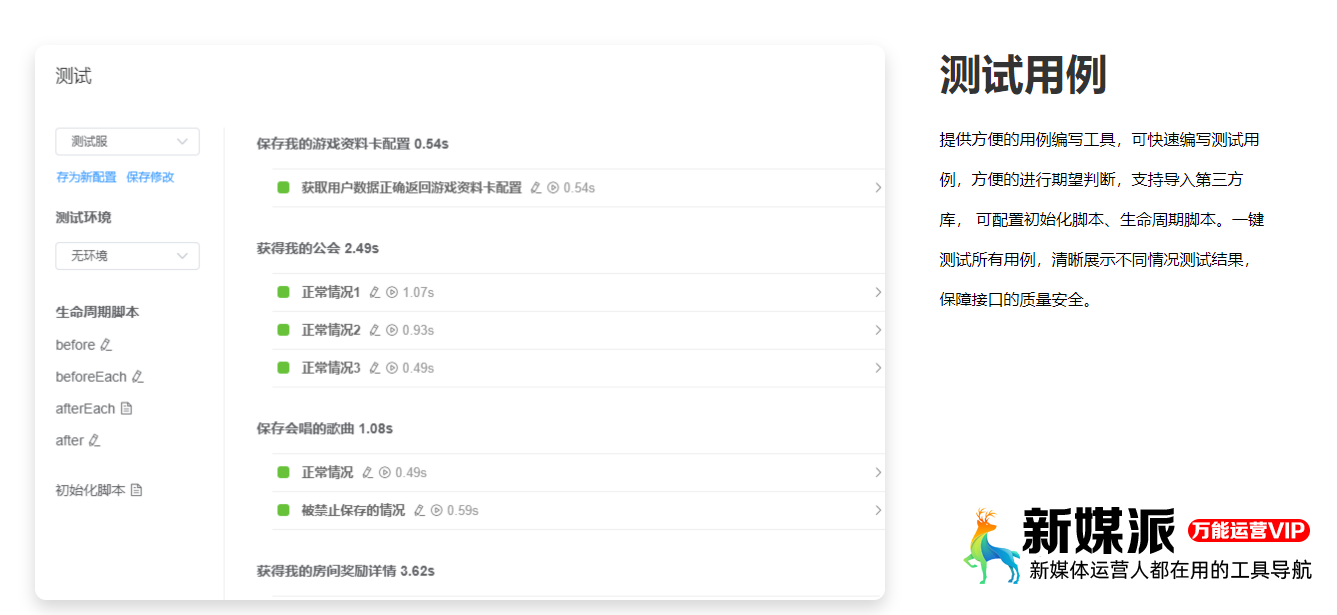Select the 获得我的房间奖励详情 3.62s heading

(x=345, y=572)
